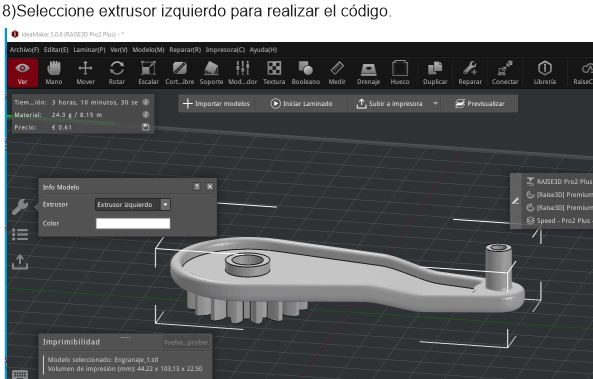Select the Rotar tool
The height and width of the screenshot is (379, 593).
(x=116, y=73)
